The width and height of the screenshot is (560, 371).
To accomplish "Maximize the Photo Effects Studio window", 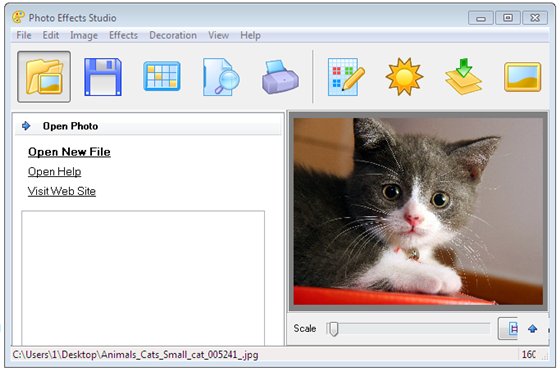I will (x=508, y=18).
